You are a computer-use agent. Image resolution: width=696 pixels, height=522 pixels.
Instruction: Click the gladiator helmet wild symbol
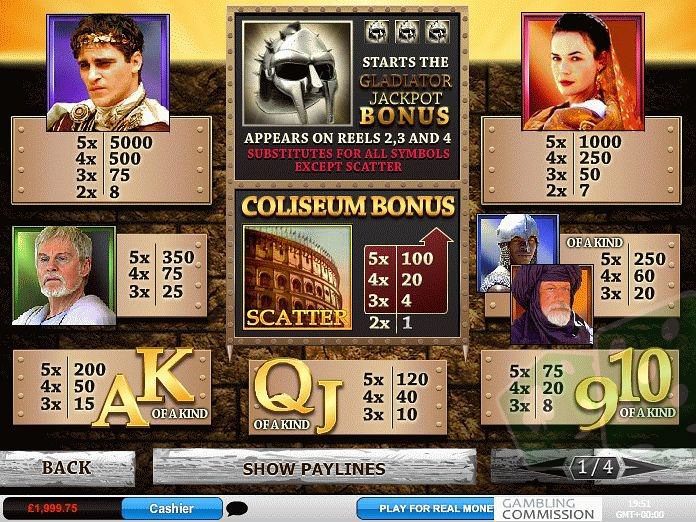297,73
